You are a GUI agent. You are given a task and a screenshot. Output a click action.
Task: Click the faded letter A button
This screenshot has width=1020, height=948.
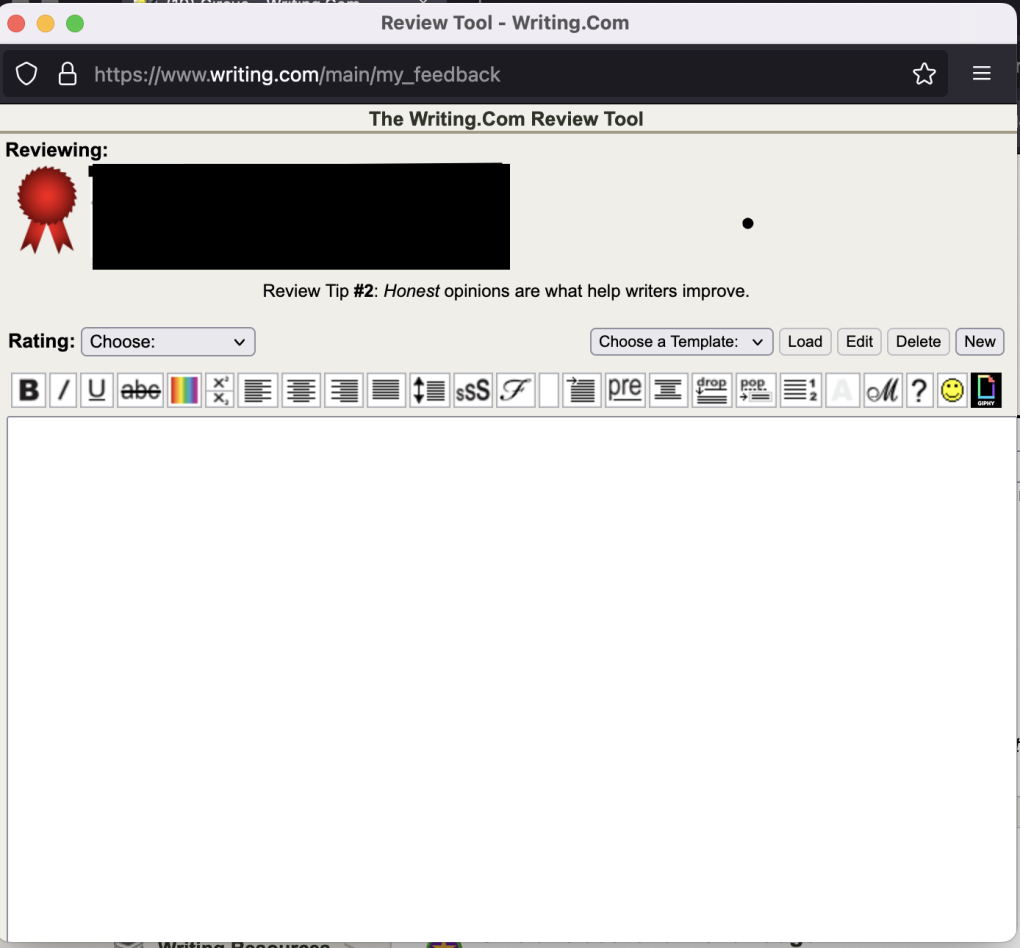[x=842, y=390]
